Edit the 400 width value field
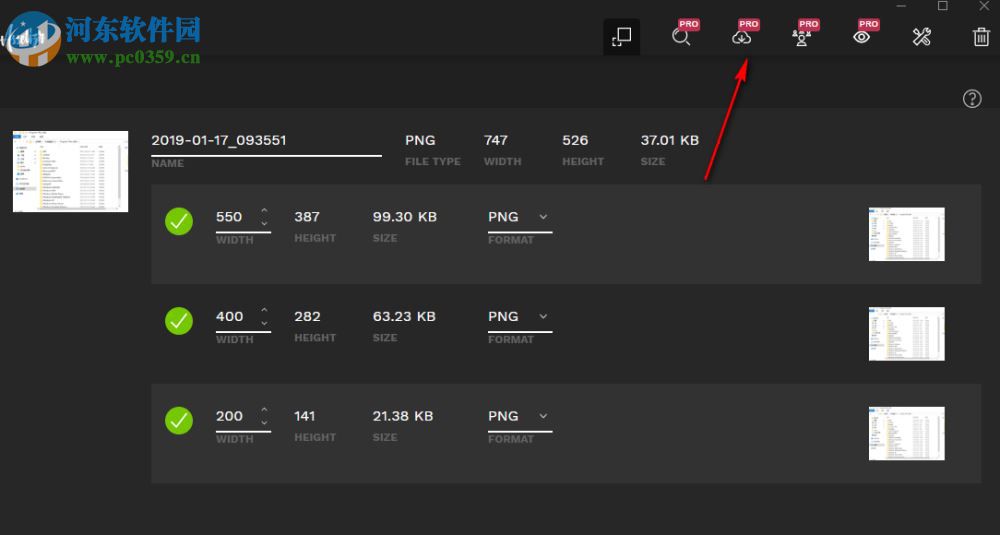This screenshot has width=1000, height=535. [x=229, y=316]
